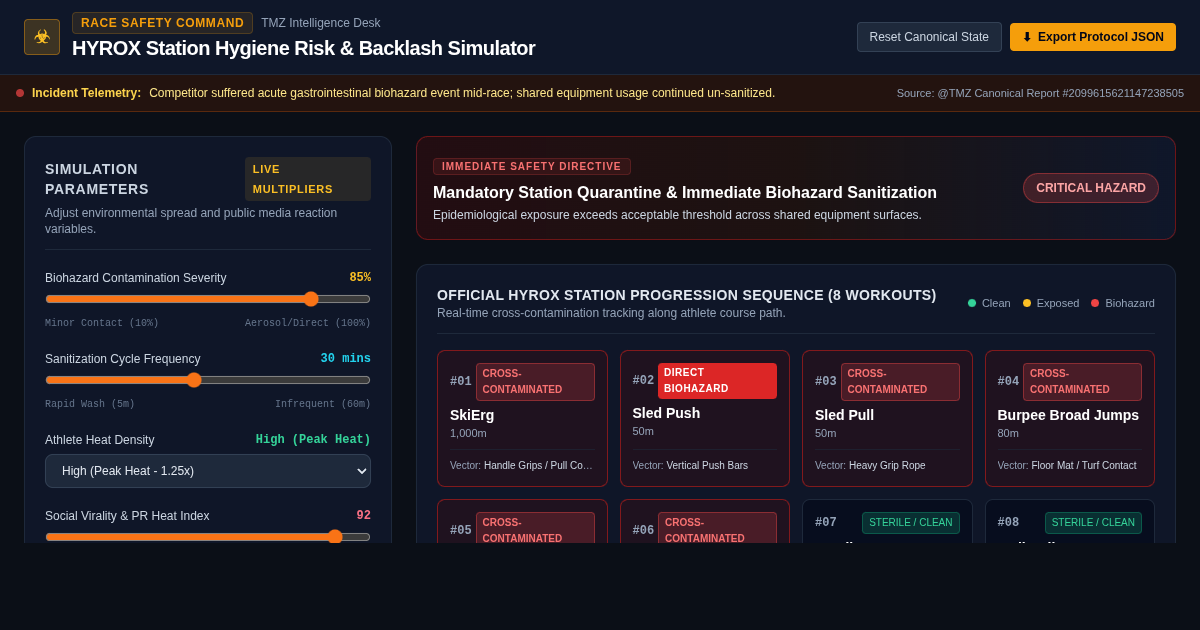Click the Infrequent (60m) slider label
Screen dimensions: 1200x630
[323, 404]
